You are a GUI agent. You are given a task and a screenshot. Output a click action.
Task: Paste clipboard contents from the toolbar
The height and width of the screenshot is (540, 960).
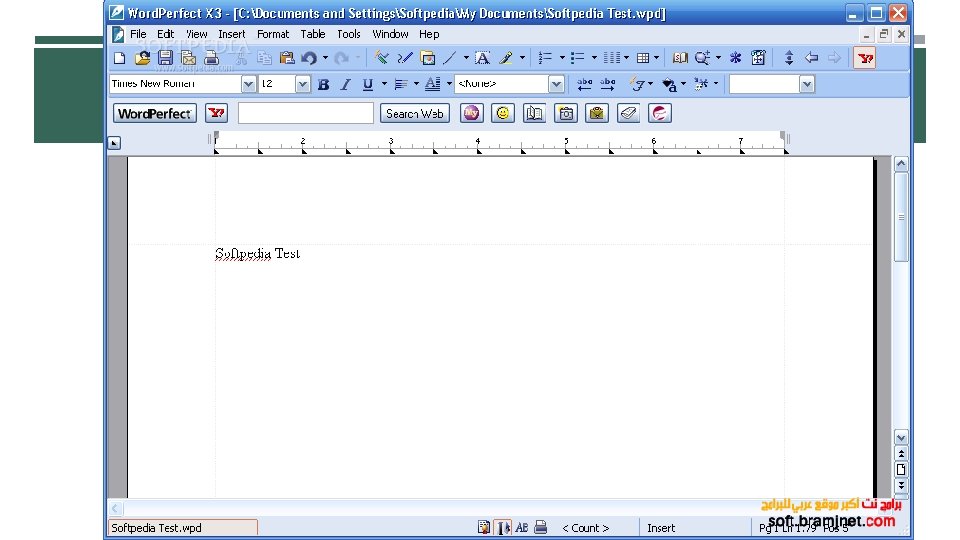287,58
